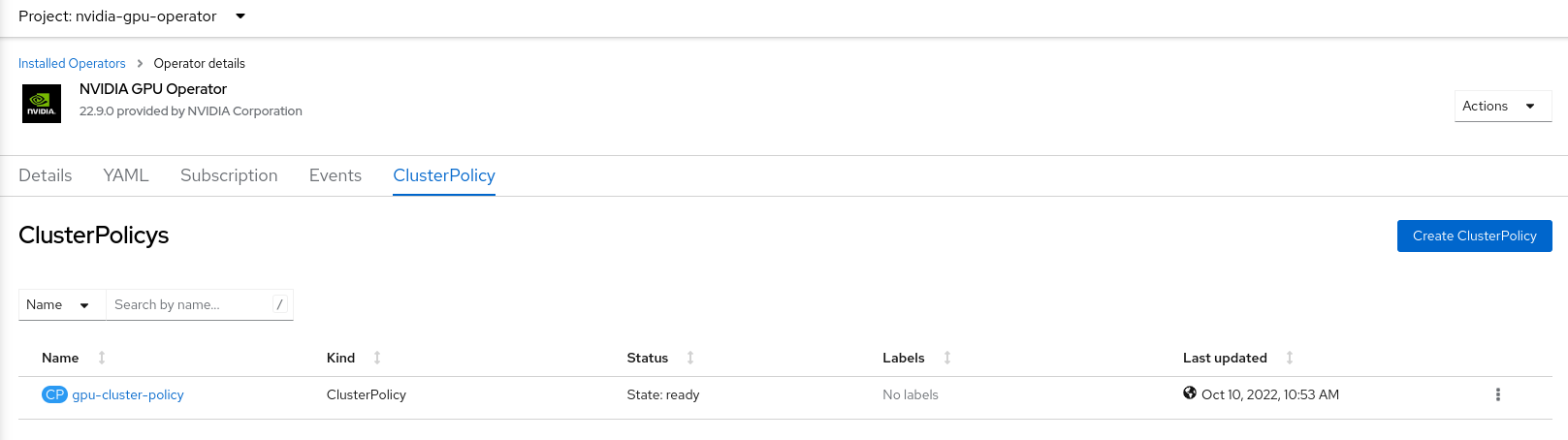This screenshot has width=1568, height=440.
Task: Switch to the Details tab
Action: pos(46,175)
